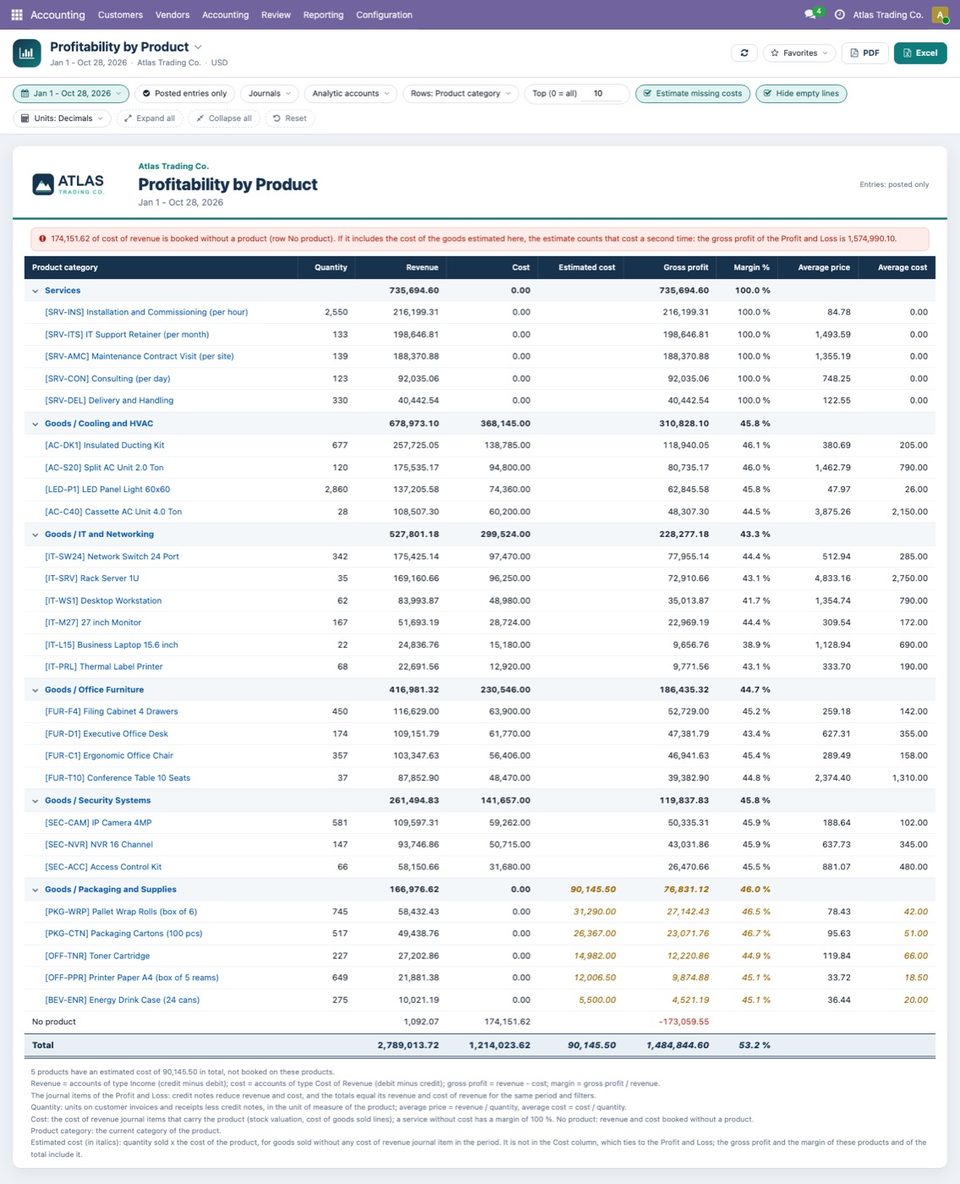Export the report to Excel
The image size is (960, 1184).
click(920, 53)
